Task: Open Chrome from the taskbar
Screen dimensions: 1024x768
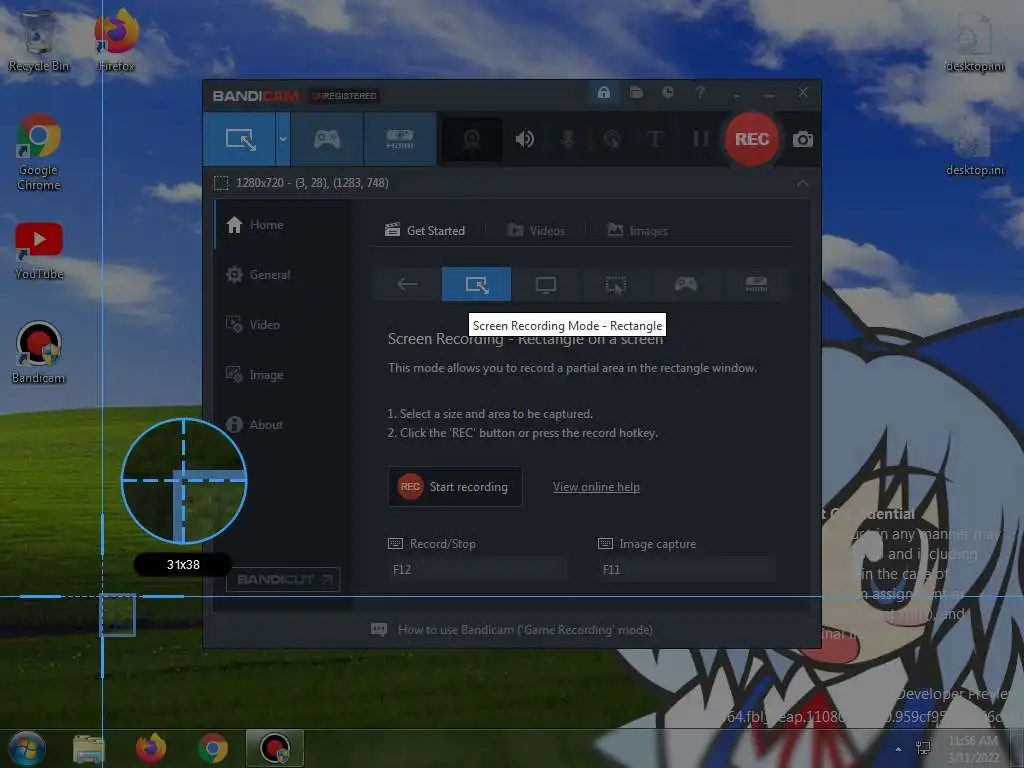Action: (x=213, y=748)
